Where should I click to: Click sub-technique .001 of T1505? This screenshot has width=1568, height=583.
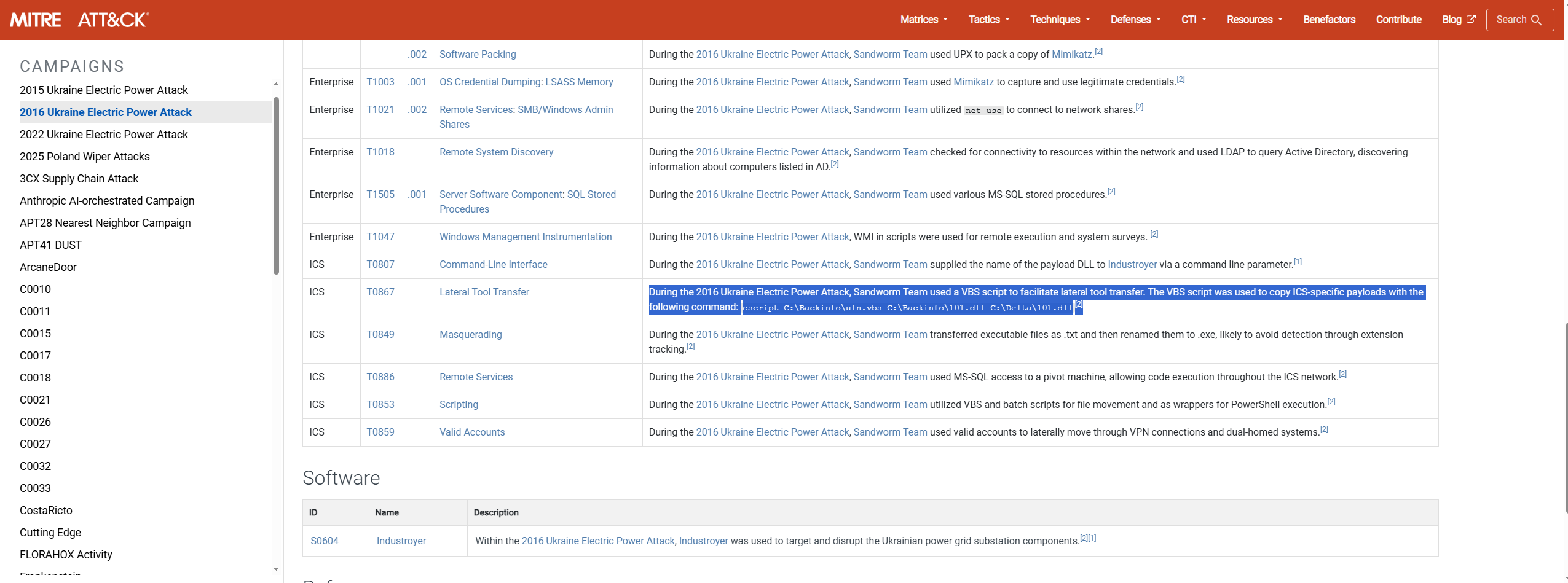point(417,195)
